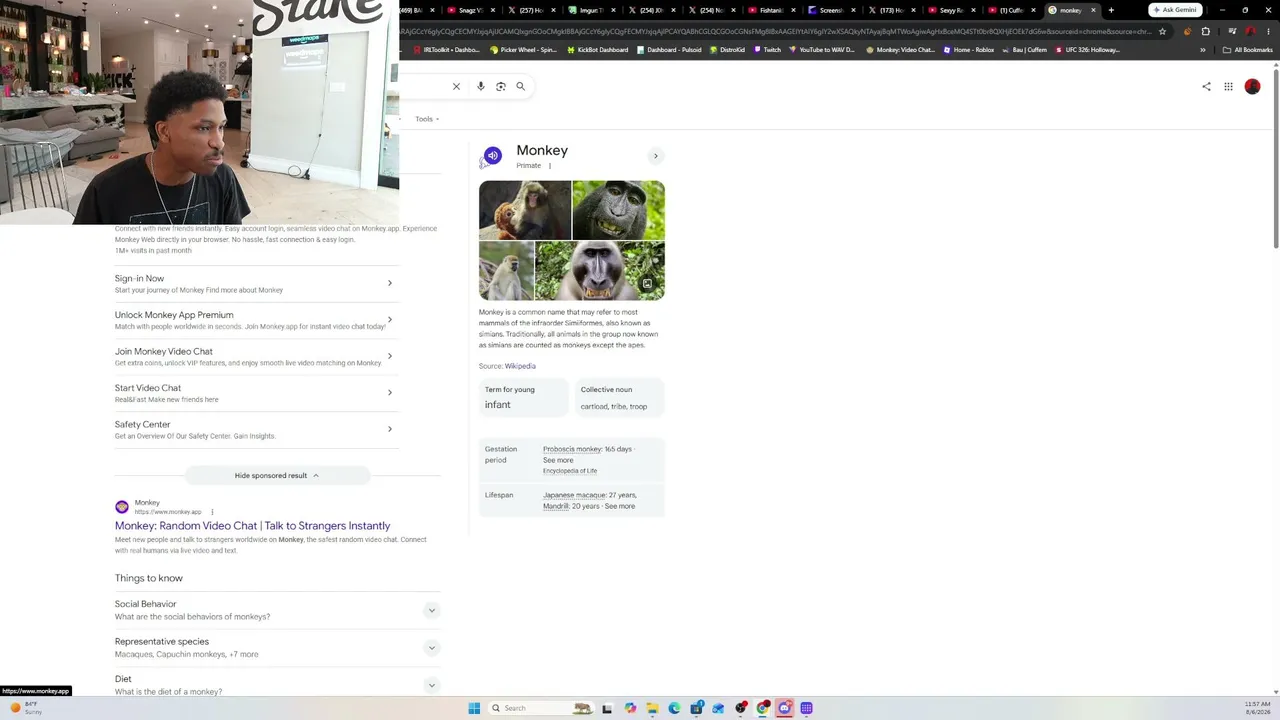Open the Google account profile picture
The image size is (1280, 720).
(1252, 87)
